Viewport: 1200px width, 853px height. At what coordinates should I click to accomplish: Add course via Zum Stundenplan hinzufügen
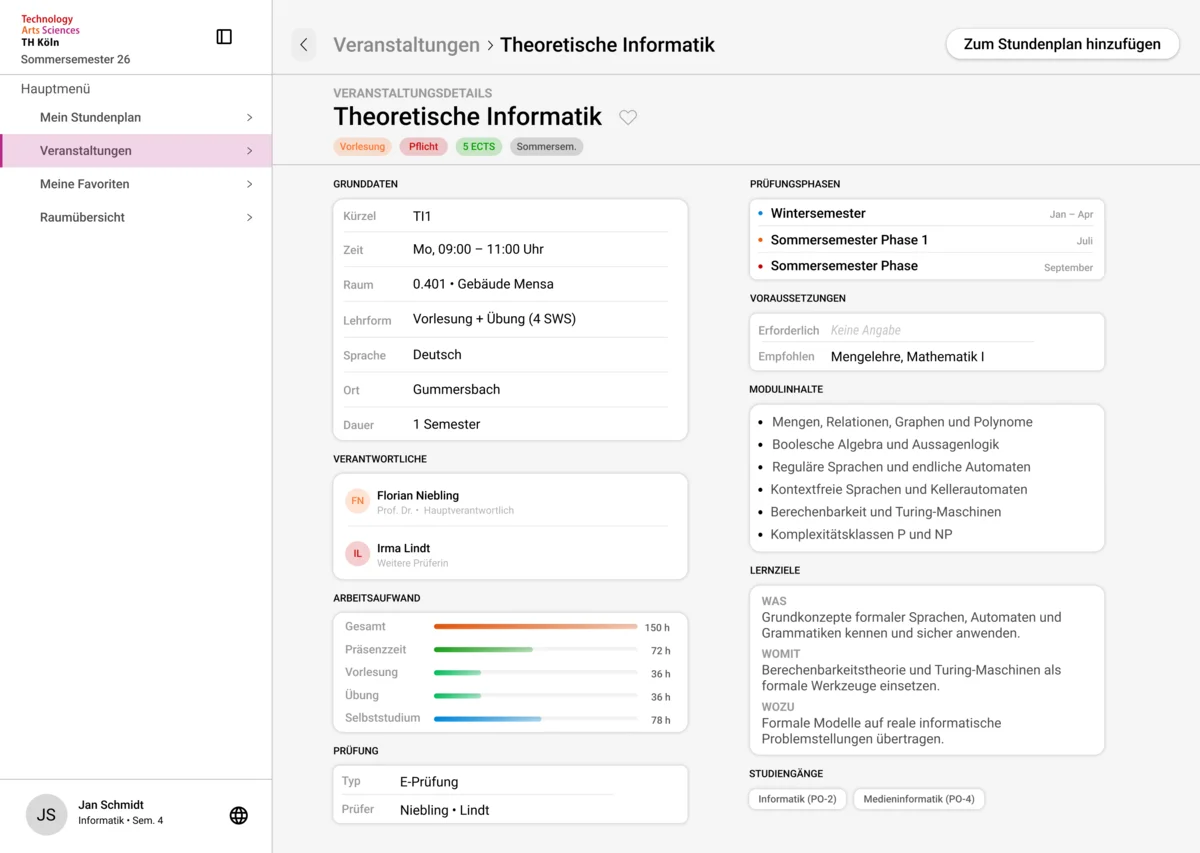[x=1062, y=44]
